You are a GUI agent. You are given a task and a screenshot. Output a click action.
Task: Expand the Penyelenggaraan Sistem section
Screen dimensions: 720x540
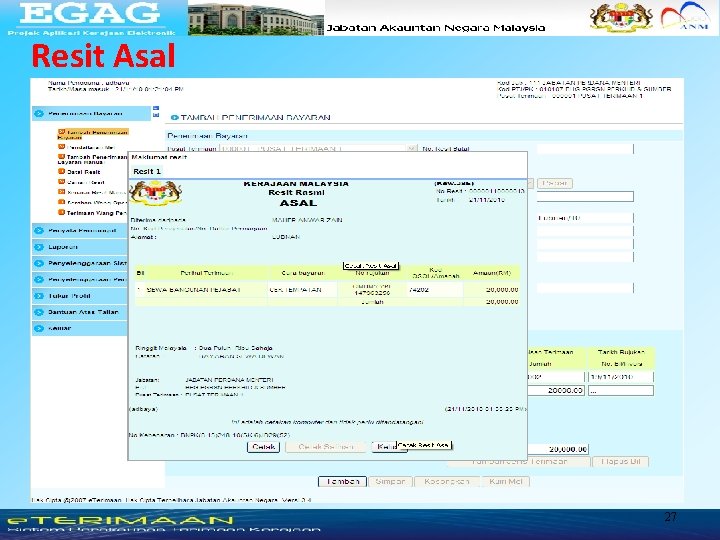[79, 263]
